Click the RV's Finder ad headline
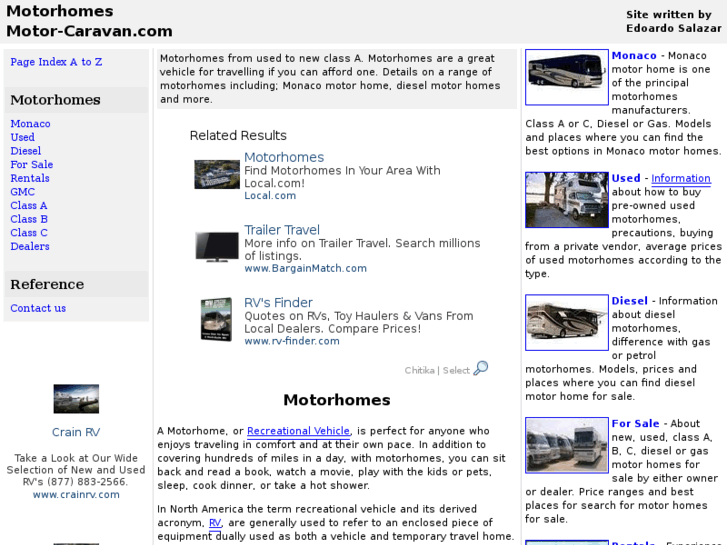This screenshot has height=545, width=727. (278, 302)
